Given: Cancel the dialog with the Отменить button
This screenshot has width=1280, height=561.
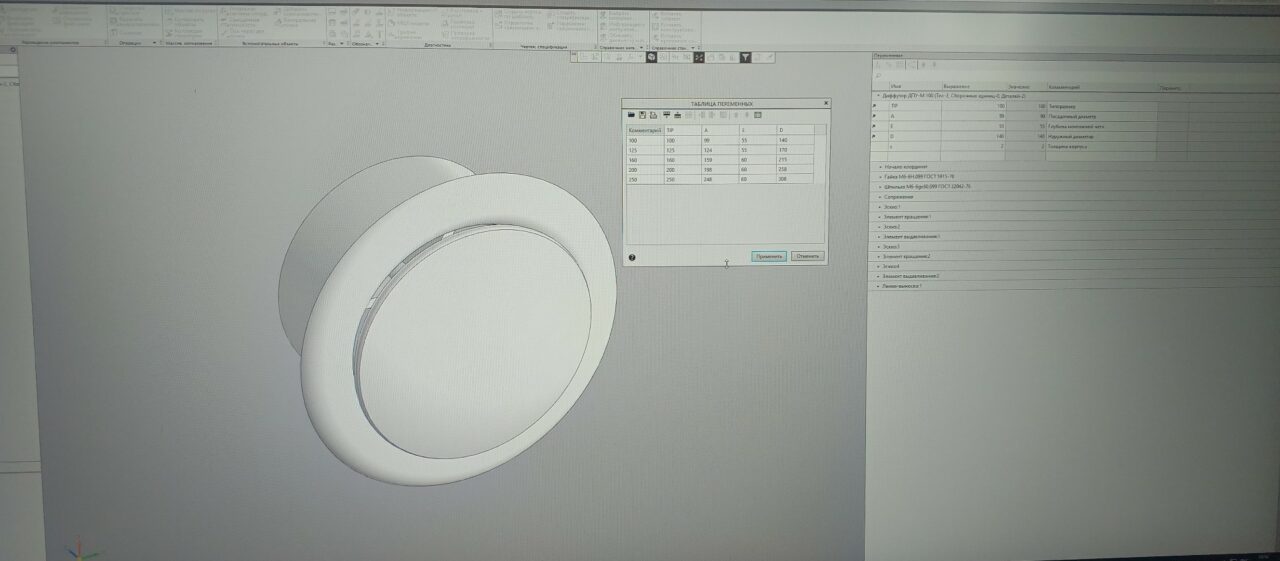Looking at the screenshot, I should point(807,256).
